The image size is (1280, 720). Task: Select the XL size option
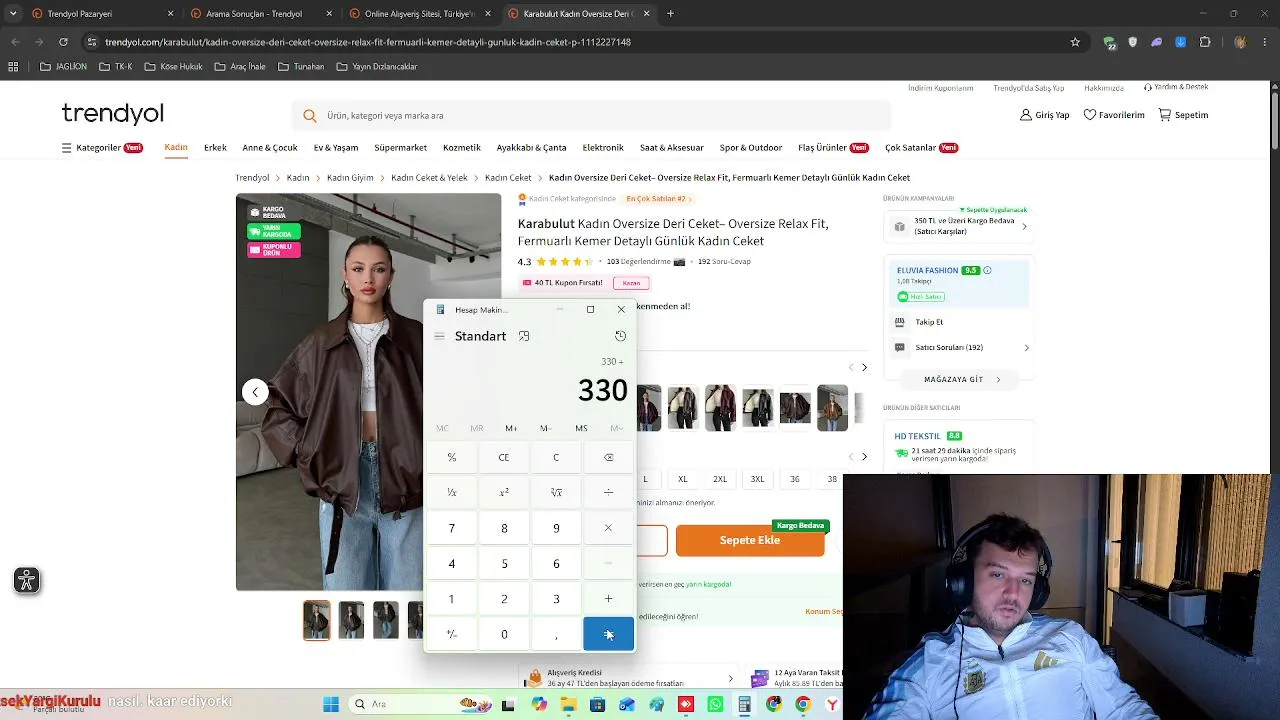683,479
